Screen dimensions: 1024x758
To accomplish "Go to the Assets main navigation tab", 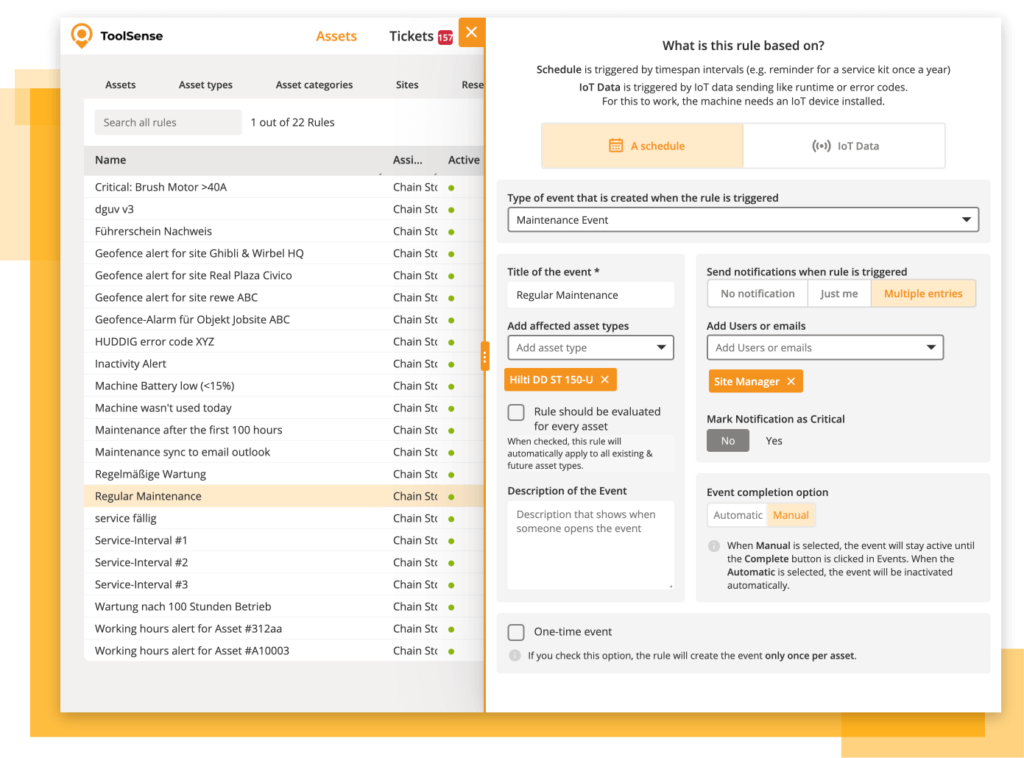I will coord(336,36).
